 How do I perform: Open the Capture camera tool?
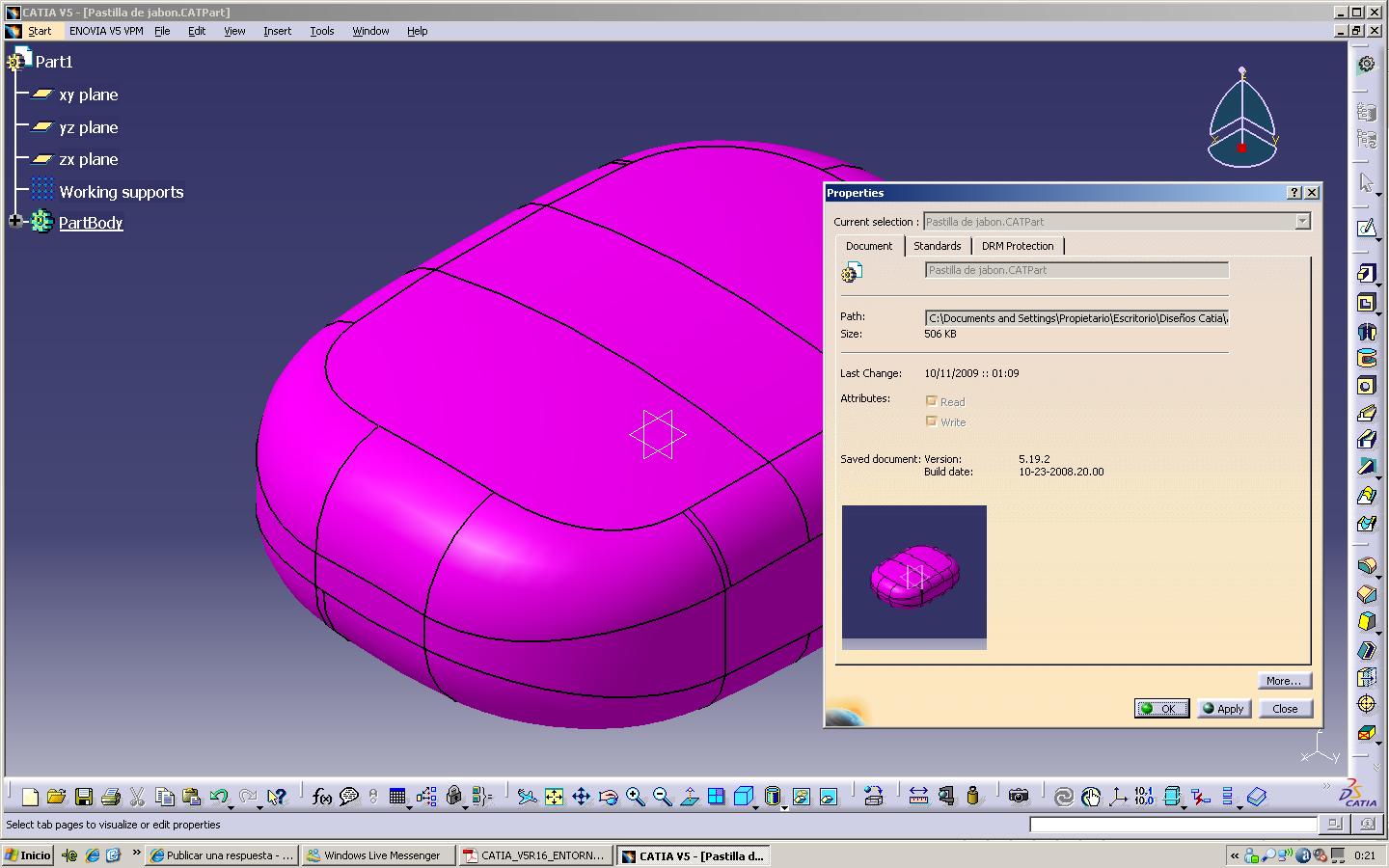[x=1018, y=797]
